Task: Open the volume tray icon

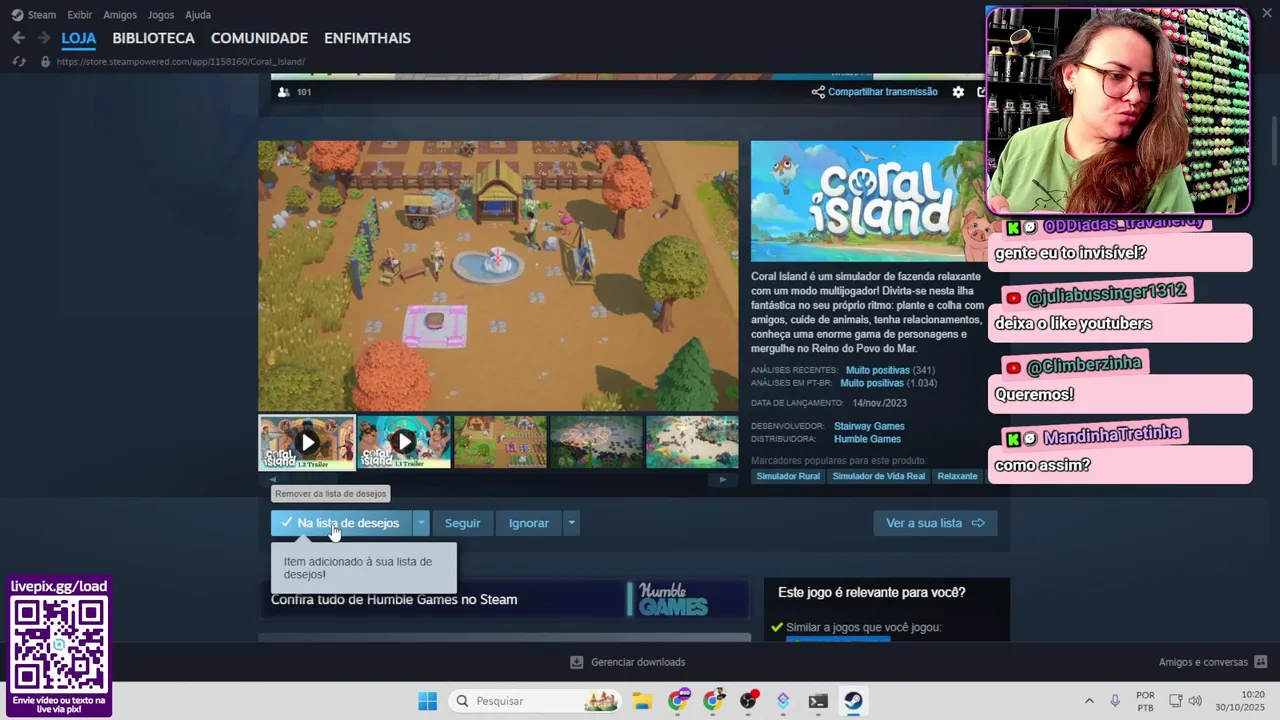Action: click(1195, 701)
